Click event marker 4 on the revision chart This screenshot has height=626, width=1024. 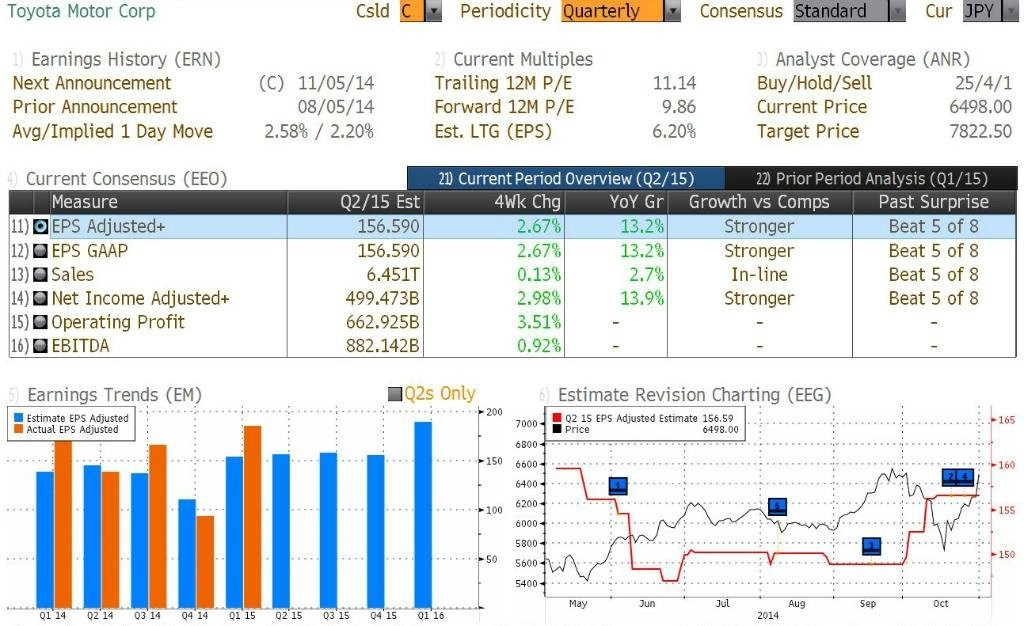click(x=966, y=477)
